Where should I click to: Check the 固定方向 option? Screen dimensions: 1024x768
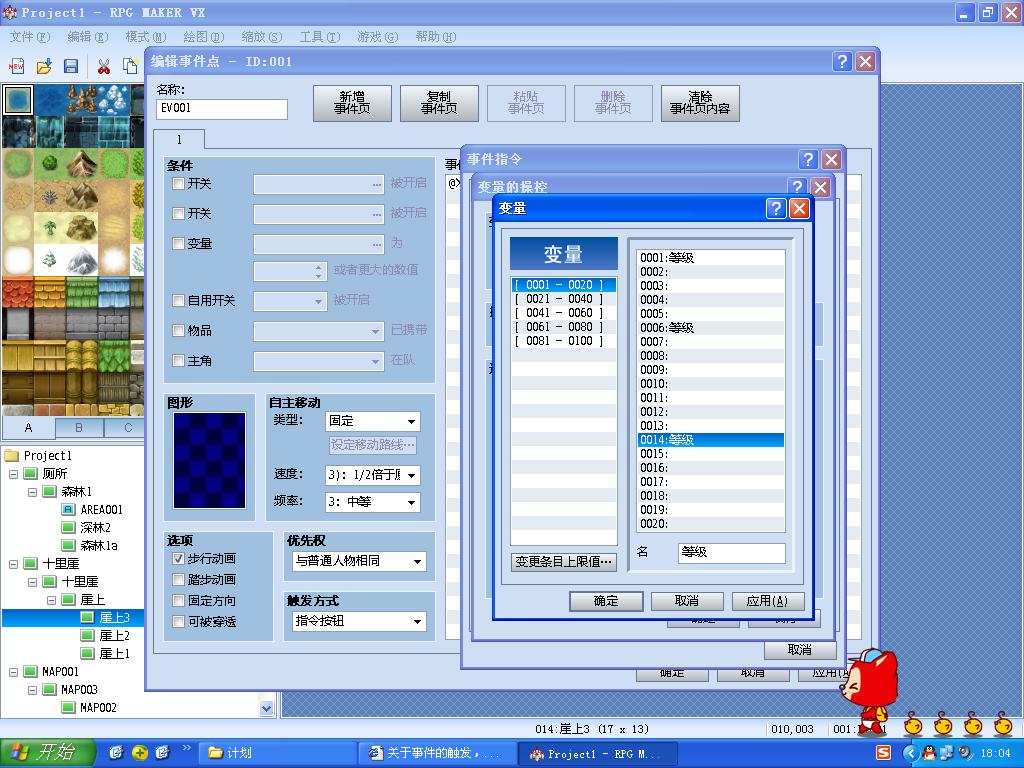tap(178, 601)
